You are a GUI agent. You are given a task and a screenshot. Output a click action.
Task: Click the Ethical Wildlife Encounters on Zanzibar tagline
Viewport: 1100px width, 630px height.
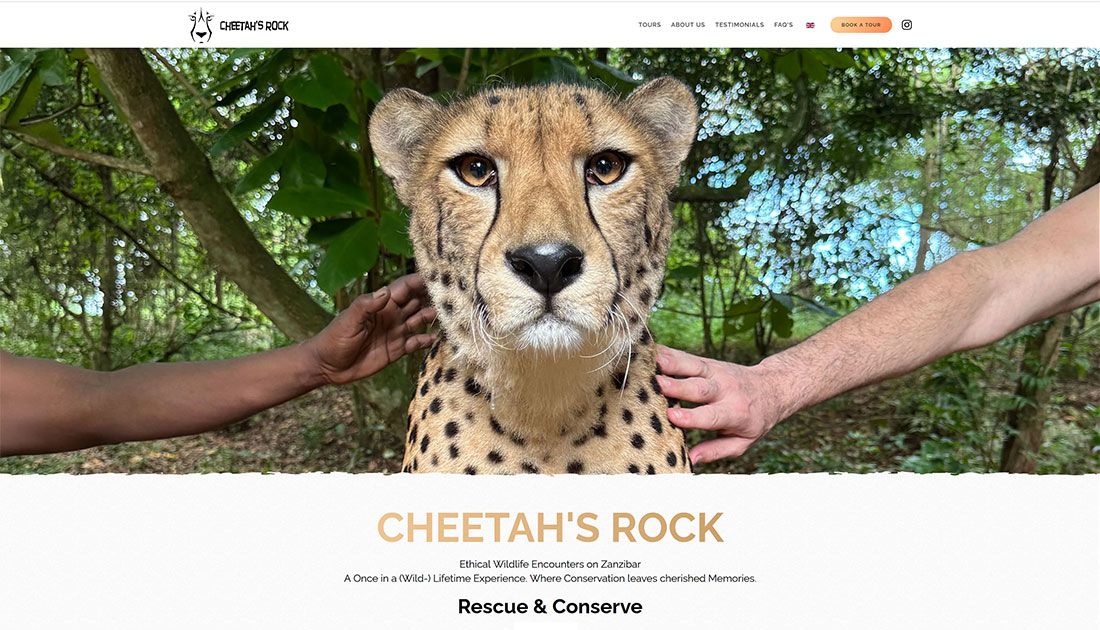pos(550,564)
